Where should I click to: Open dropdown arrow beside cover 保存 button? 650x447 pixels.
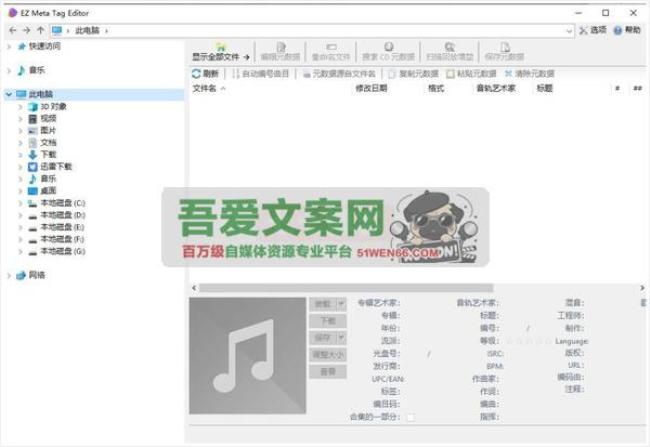coord(341,338)
